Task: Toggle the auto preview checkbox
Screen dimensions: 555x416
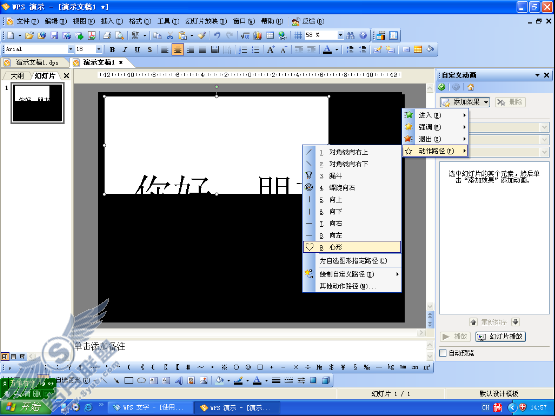Action: [443, 353]
